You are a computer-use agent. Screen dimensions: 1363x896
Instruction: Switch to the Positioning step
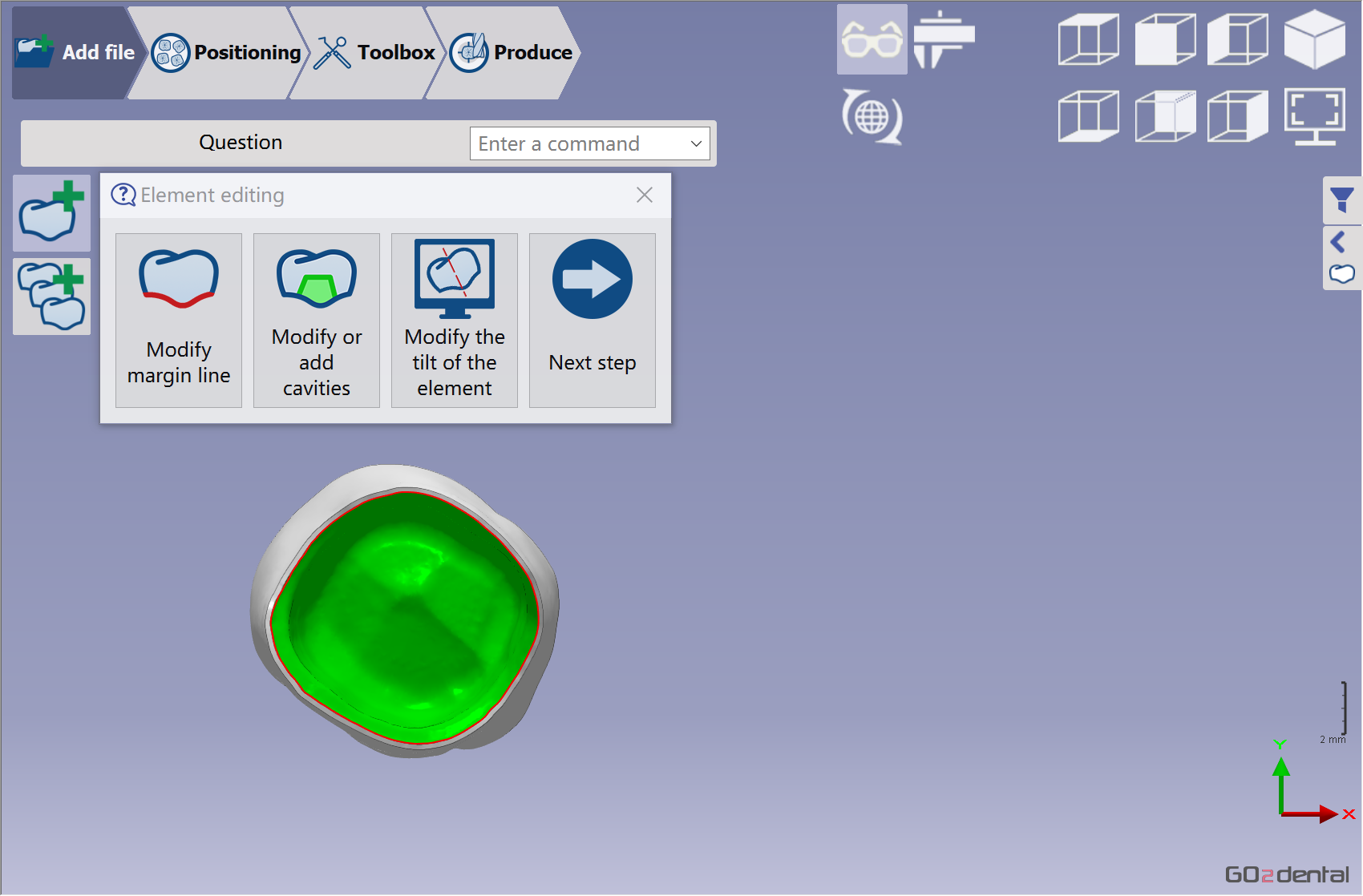pos(225,53)
